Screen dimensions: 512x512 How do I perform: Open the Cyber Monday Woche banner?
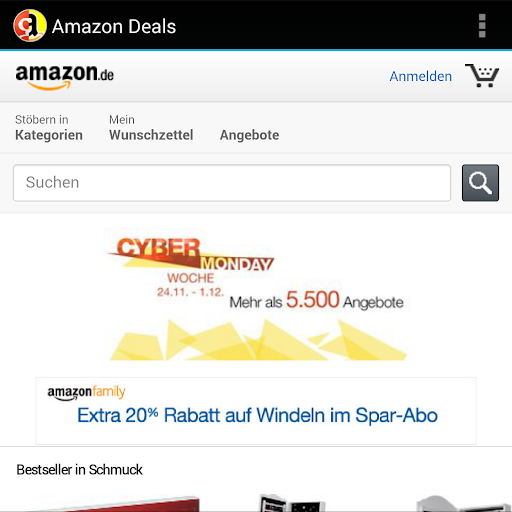pyautogui.click(x=256, y=294)
